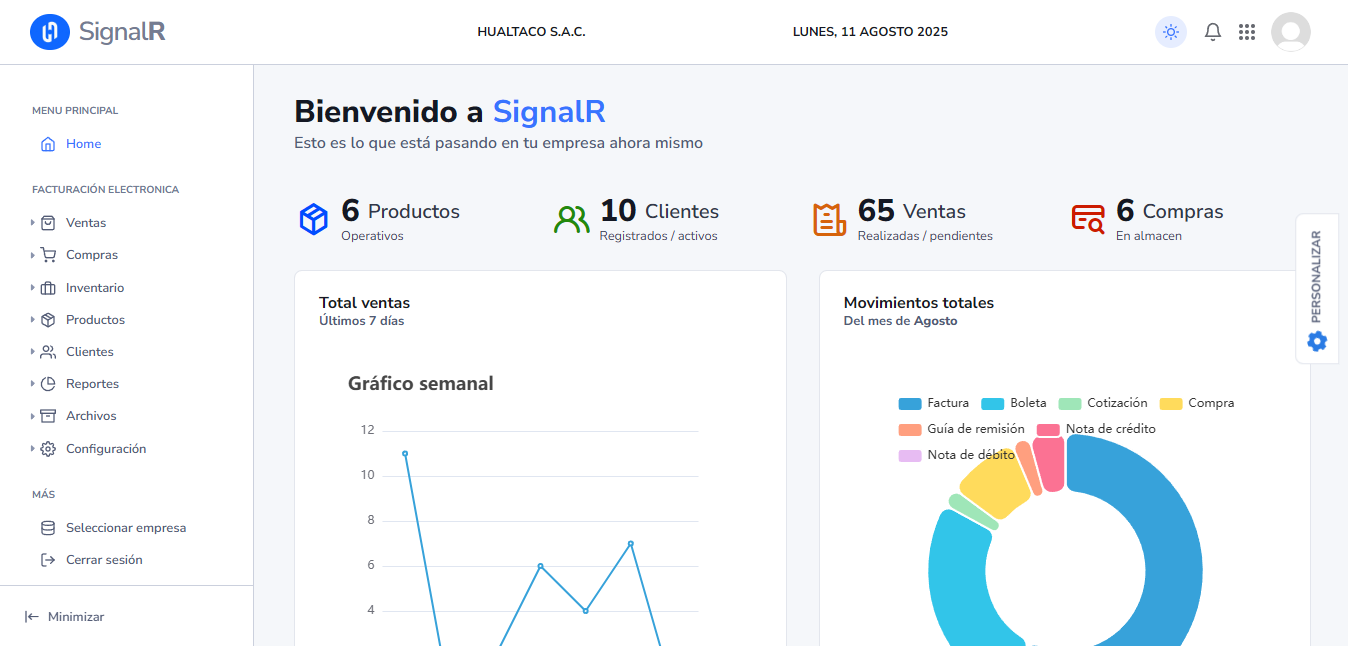
Task: Click the Home house icon
Action: tap(48, 144)
